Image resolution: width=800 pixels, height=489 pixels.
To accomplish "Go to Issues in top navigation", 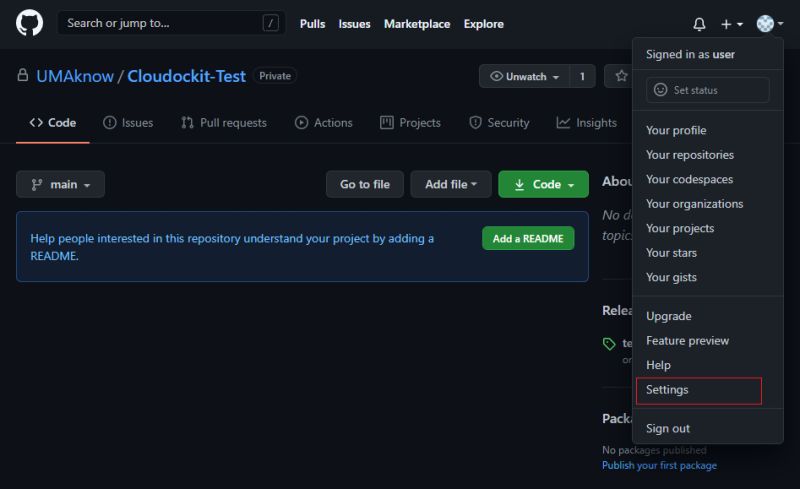I will (x=354, y=24).
